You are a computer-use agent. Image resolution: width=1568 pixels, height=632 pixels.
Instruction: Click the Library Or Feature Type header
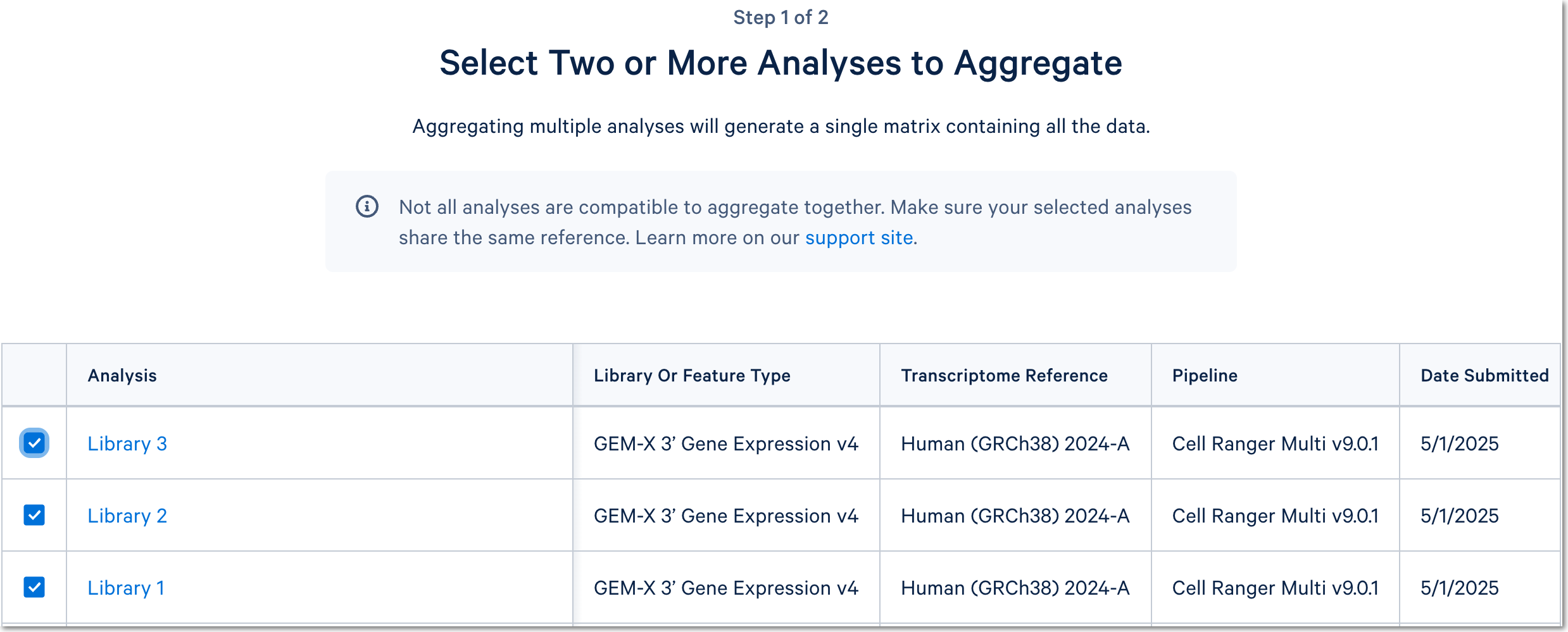point(692,376)
